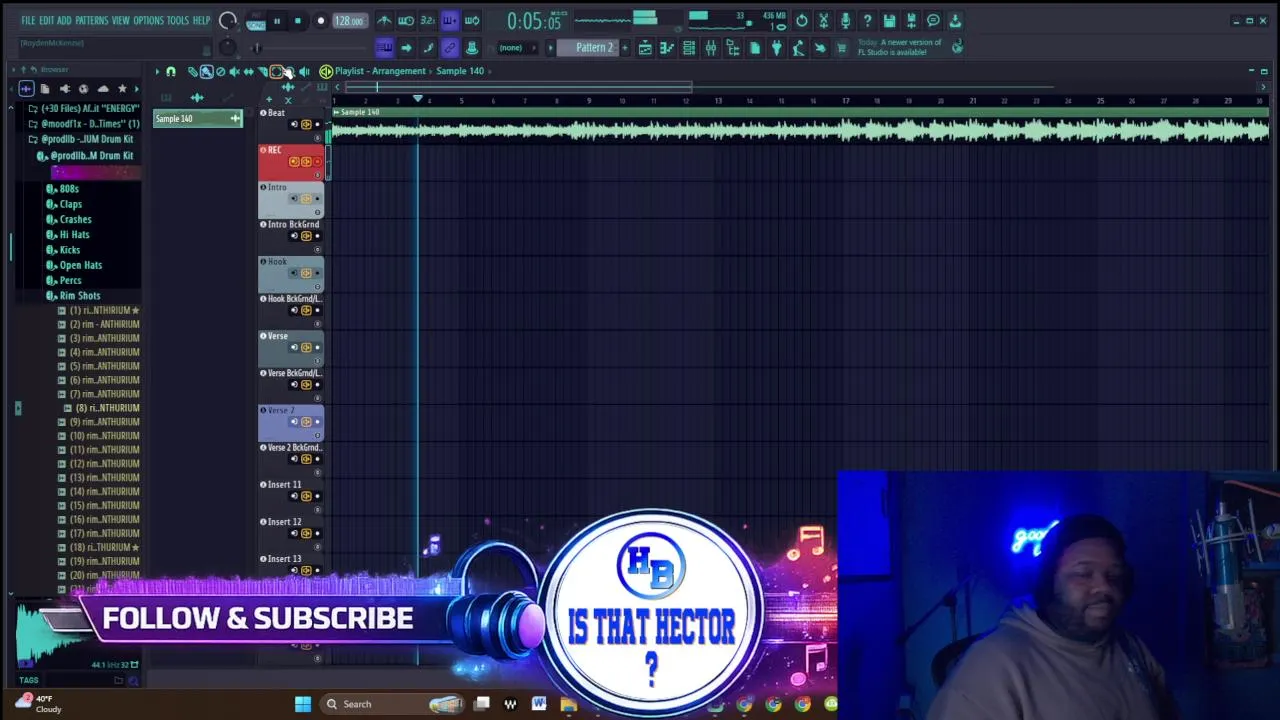Save project with the floppy disk icon
Viewport: 1280px width, 720px height.
(x=889, y=21)
